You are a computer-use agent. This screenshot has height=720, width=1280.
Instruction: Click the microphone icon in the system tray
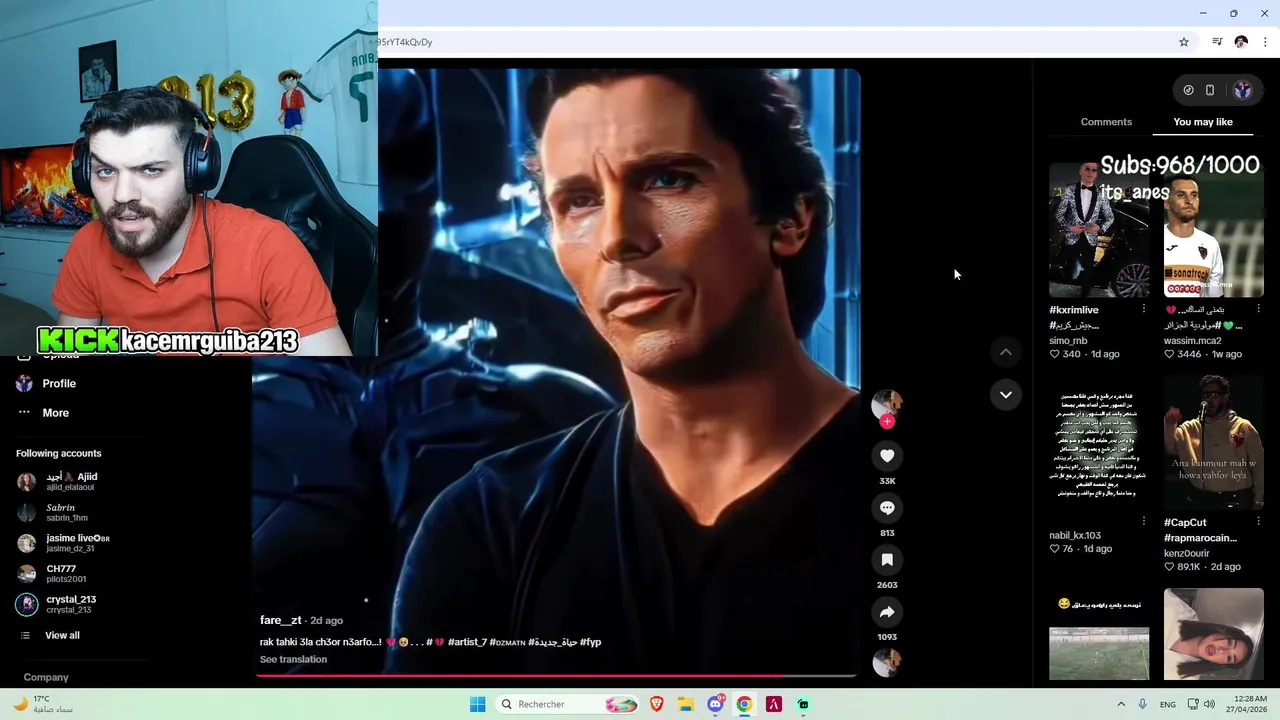(1142, 704)
